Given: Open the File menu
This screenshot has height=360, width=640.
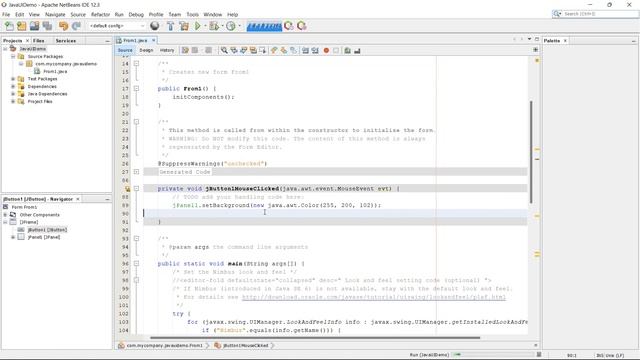Looking at the screenshot, I should 6,14.
